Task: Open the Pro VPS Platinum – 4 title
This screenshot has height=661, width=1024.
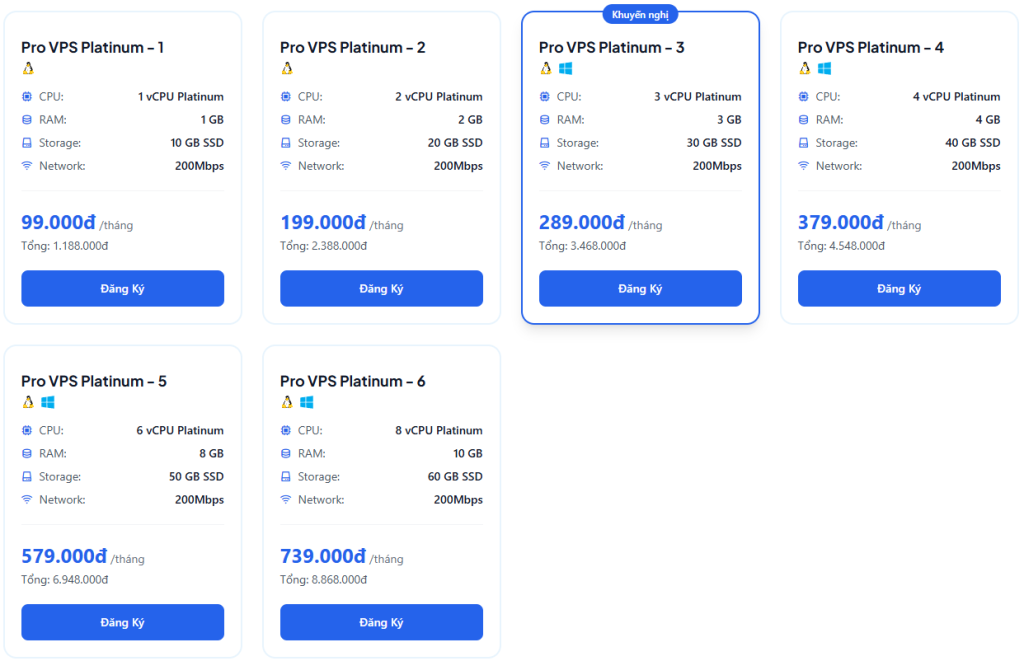Action: (x=870, y=47)
